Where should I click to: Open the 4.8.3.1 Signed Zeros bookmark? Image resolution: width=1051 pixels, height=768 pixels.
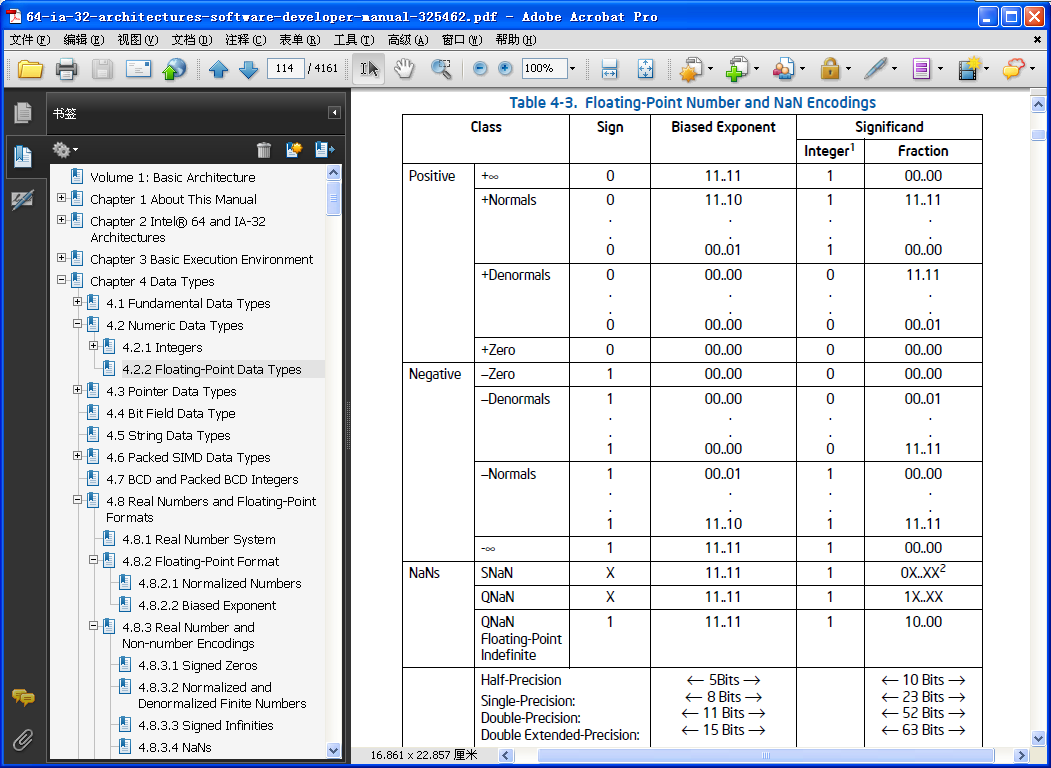coord(197,665)
